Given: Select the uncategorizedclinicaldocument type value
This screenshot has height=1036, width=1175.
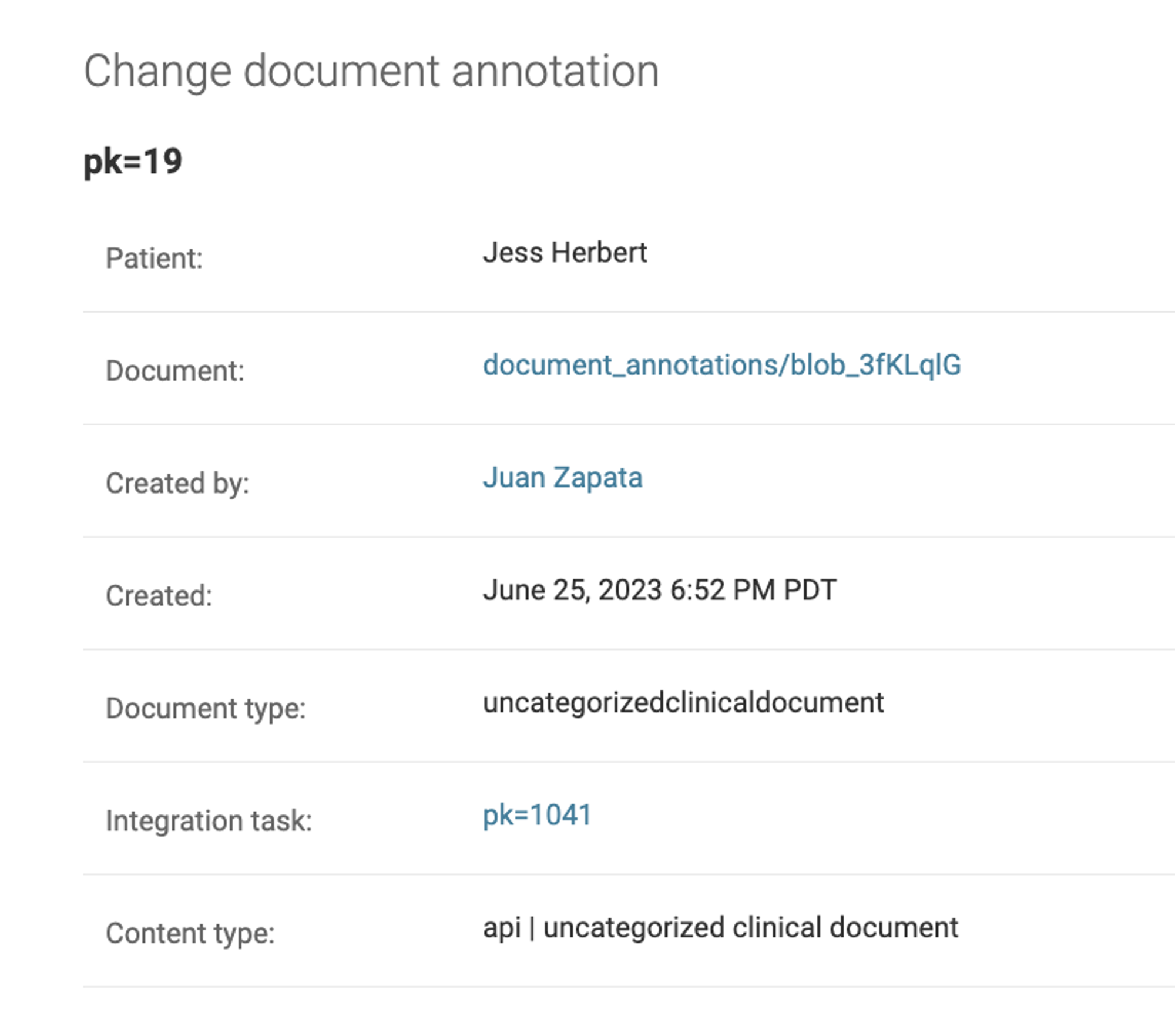Looking at the screenshot, I should coord(683,703).
